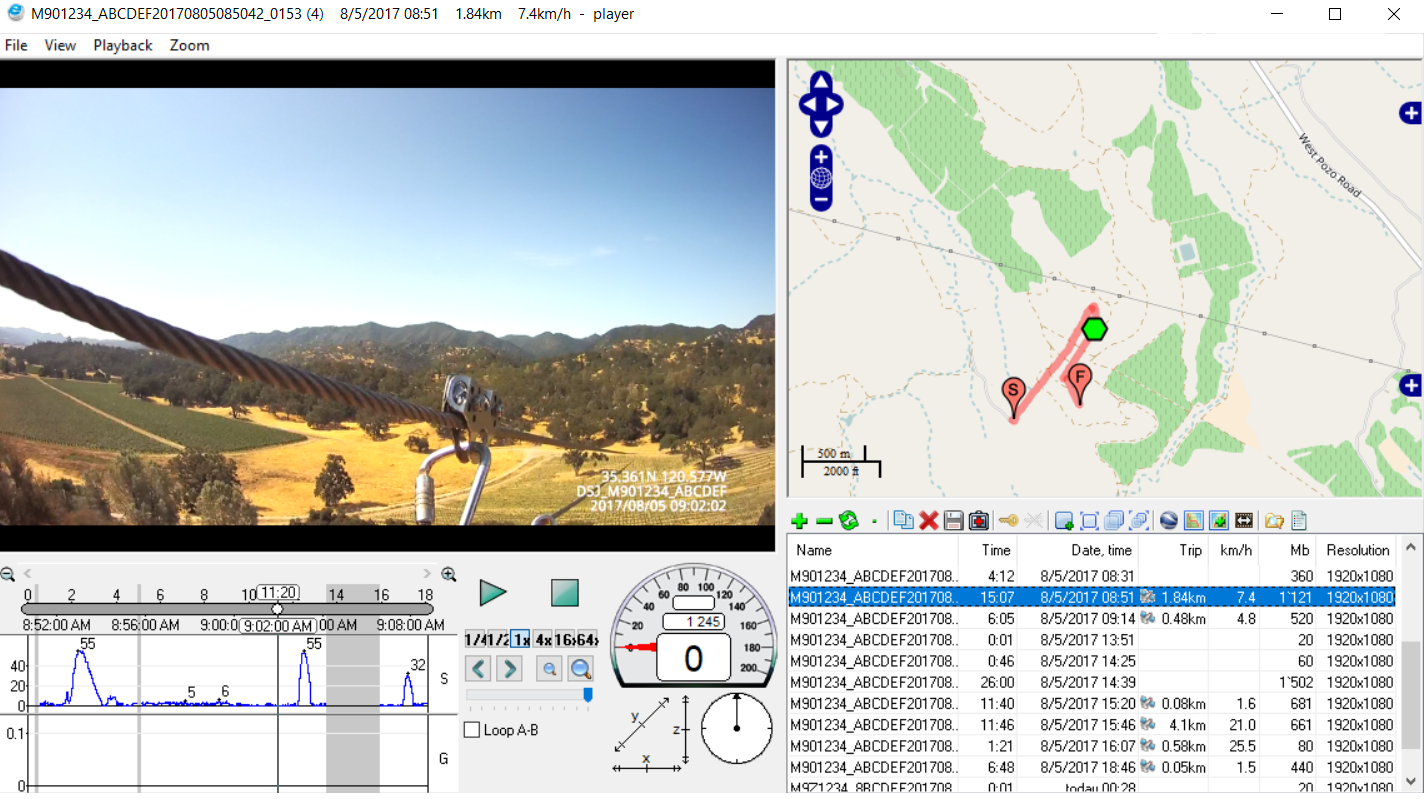Select the 4x playback speed
Image resolution: width=1425 pixels, height=799 pixels.
click(x=543, y=639)
